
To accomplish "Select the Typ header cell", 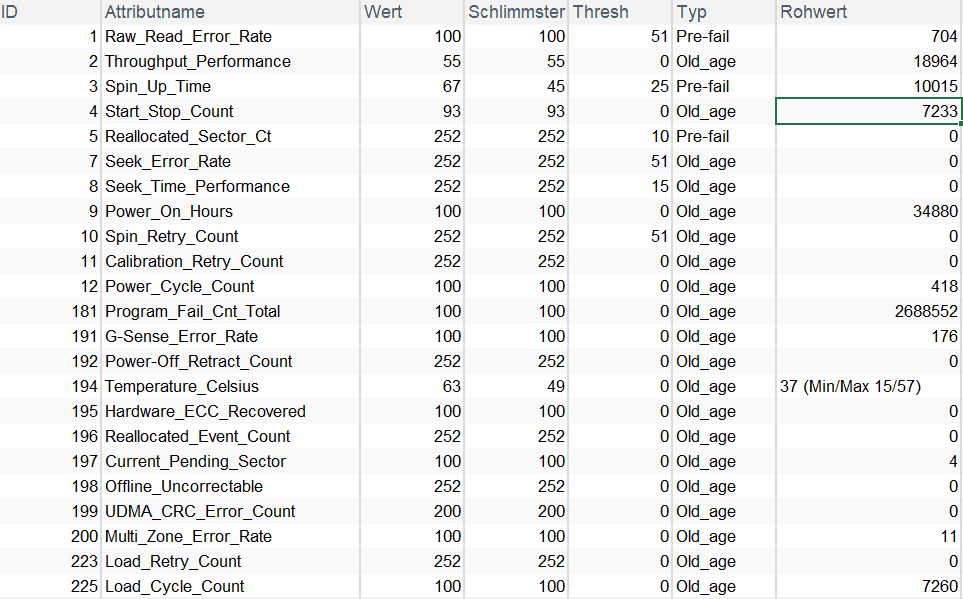I will pyautogui.click(x=691, y=12).
